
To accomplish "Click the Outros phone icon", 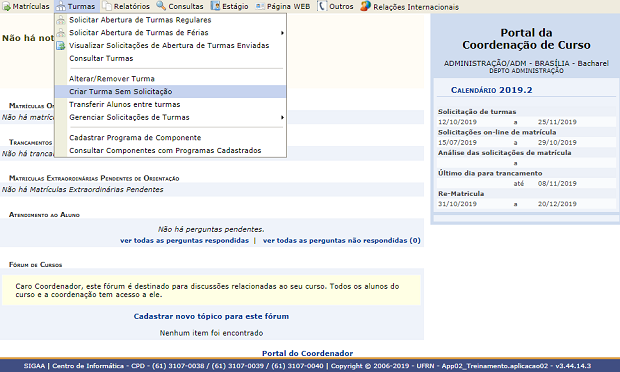I will [322, 6].
